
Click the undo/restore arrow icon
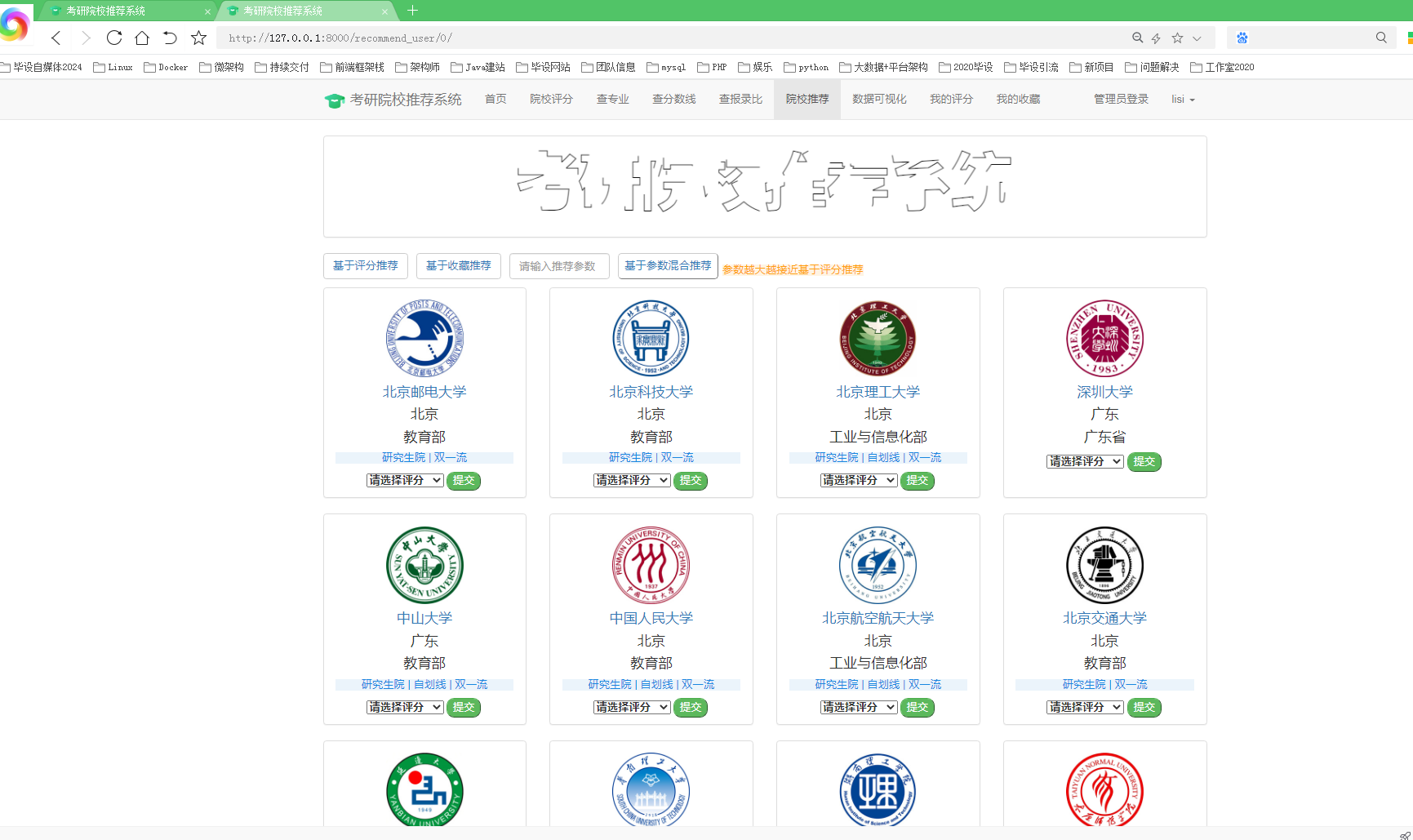coord(170,38)
